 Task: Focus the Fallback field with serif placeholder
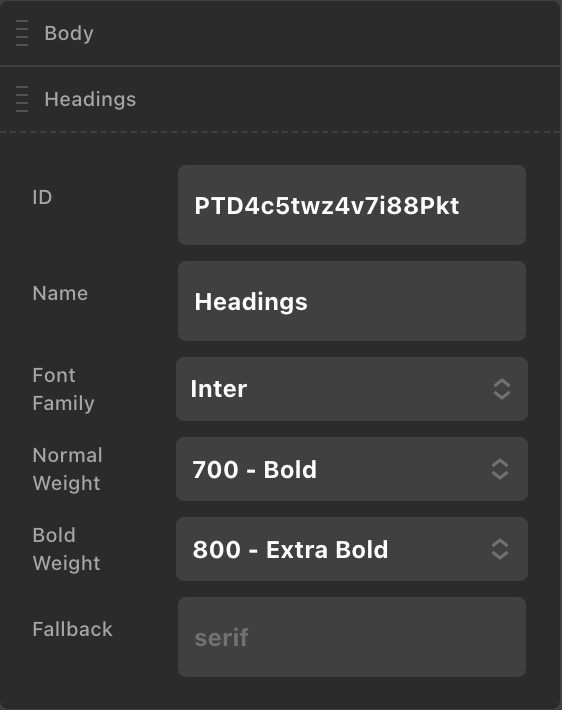pos(352,637)
